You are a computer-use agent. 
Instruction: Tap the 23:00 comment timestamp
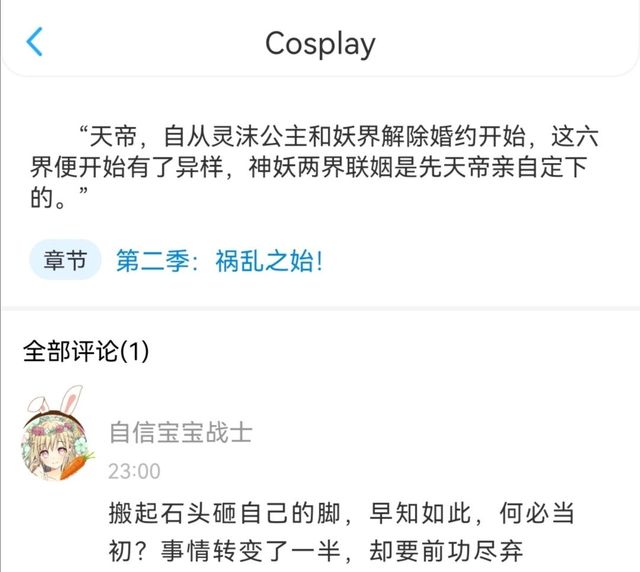[x=134, y=471]
